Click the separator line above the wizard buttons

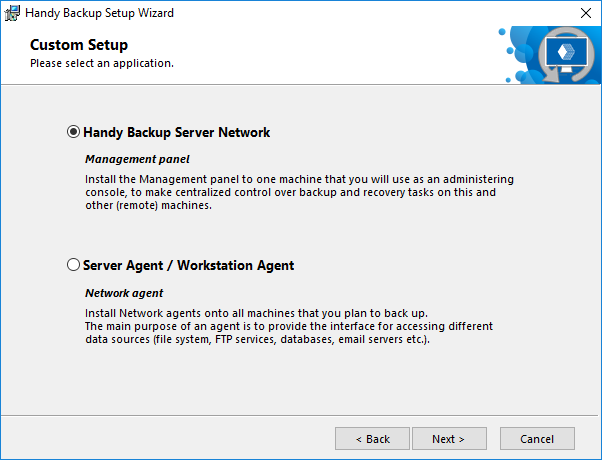click(300, 410)
